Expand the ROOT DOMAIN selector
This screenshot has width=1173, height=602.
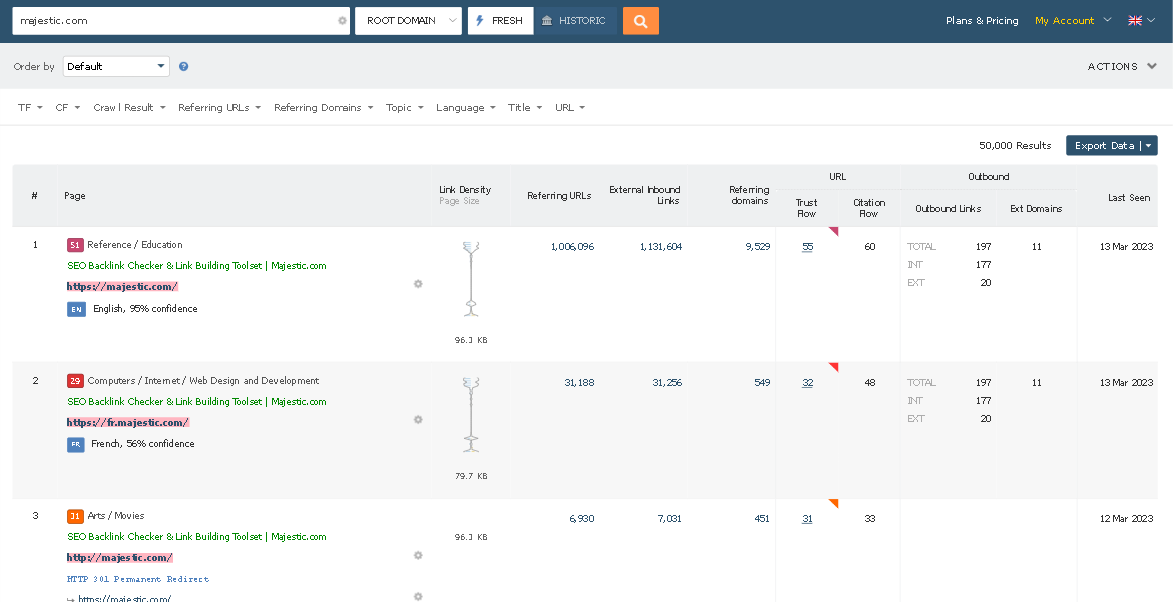point(408,20)
